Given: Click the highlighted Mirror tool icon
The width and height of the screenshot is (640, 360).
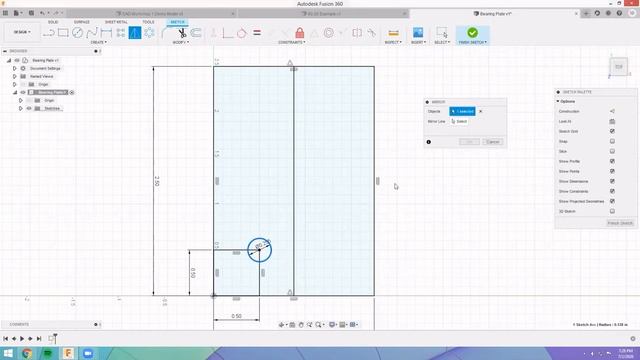Looking at the screenshot, I should [x=135, y=33].
